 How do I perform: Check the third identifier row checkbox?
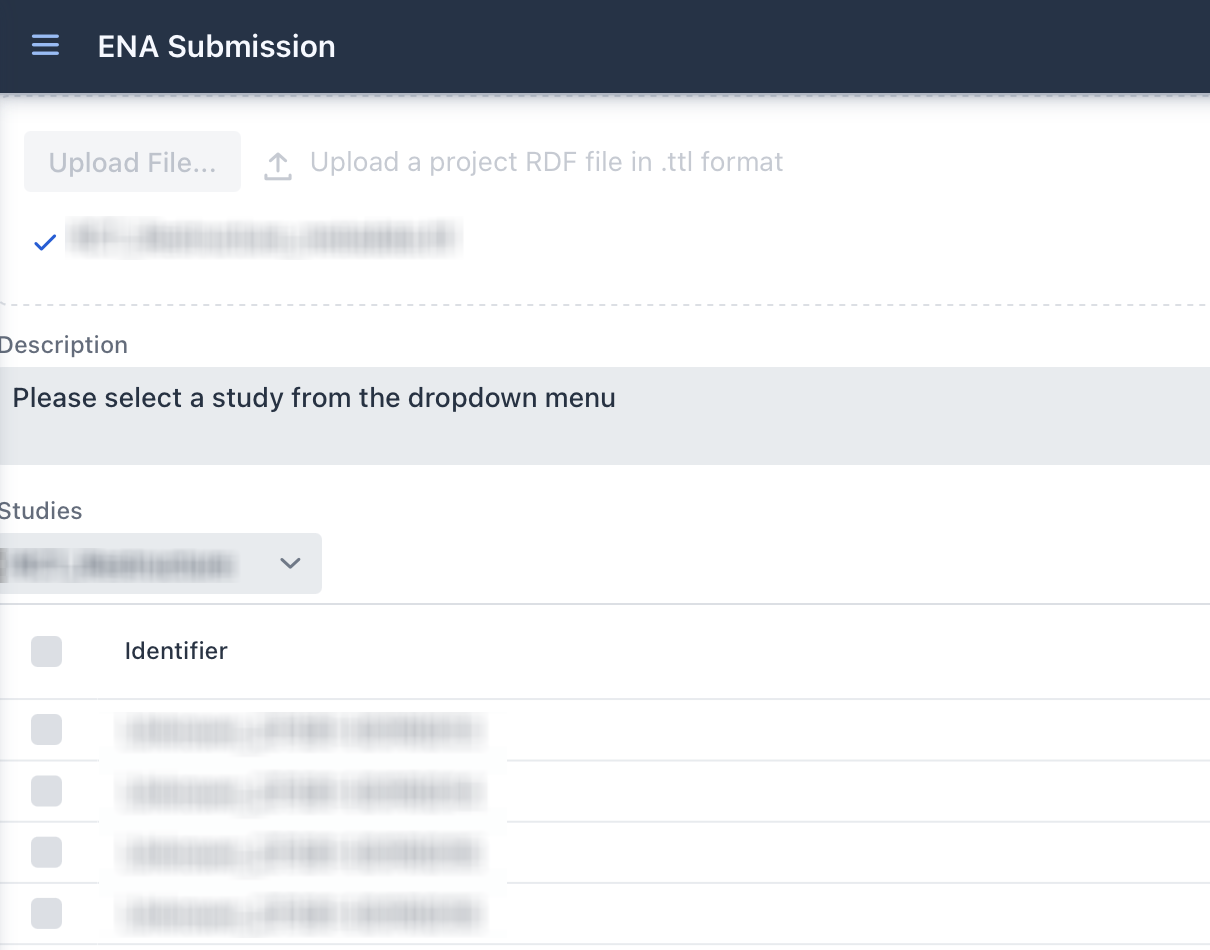click(x=46, y=852)
